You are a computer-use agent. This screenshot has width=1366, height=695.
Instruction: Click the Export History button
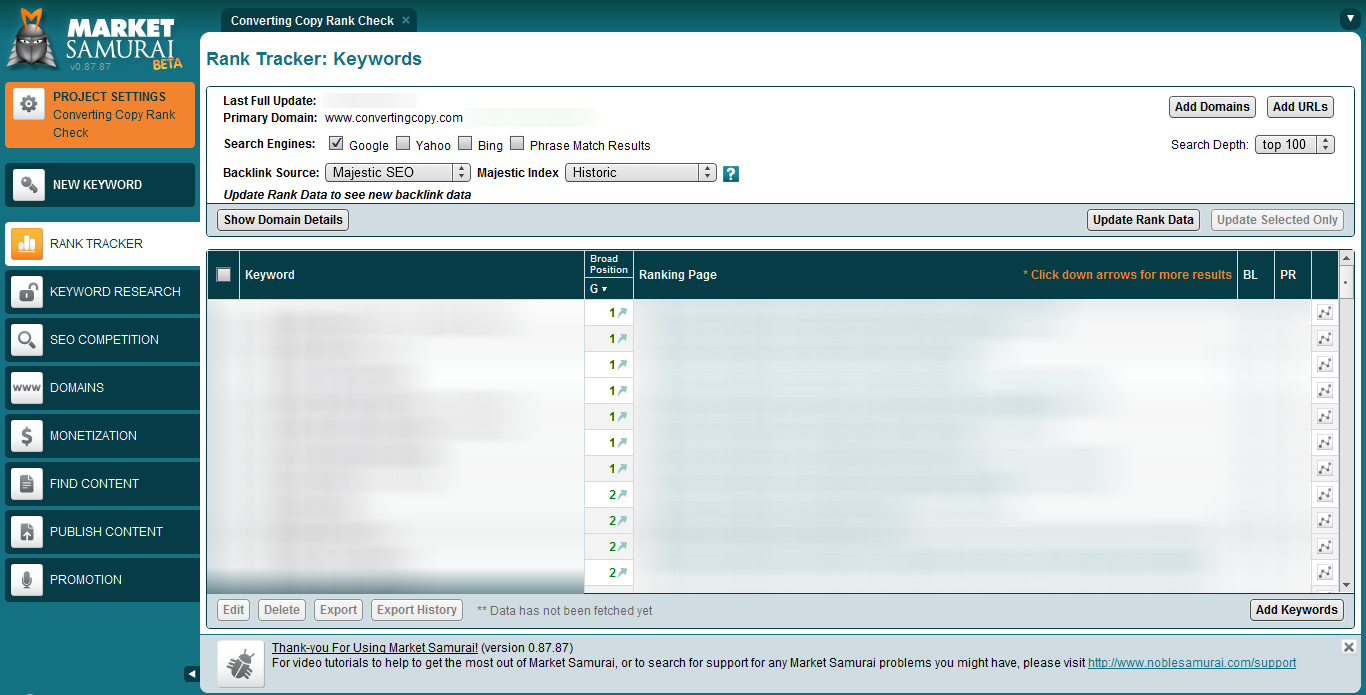tap(417, 610)
